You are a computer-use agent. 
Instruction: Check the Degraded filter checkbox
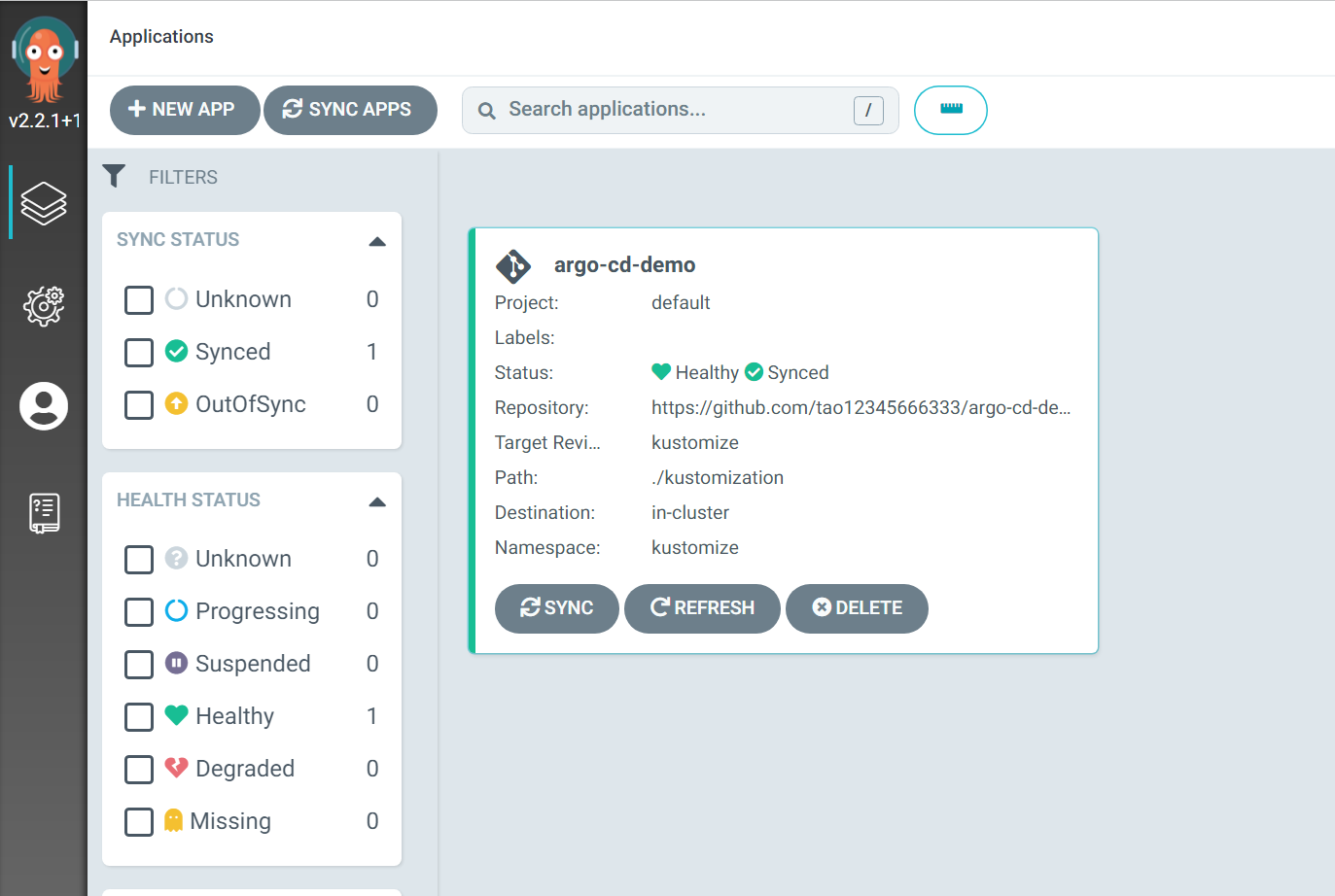tap(139, 770)
